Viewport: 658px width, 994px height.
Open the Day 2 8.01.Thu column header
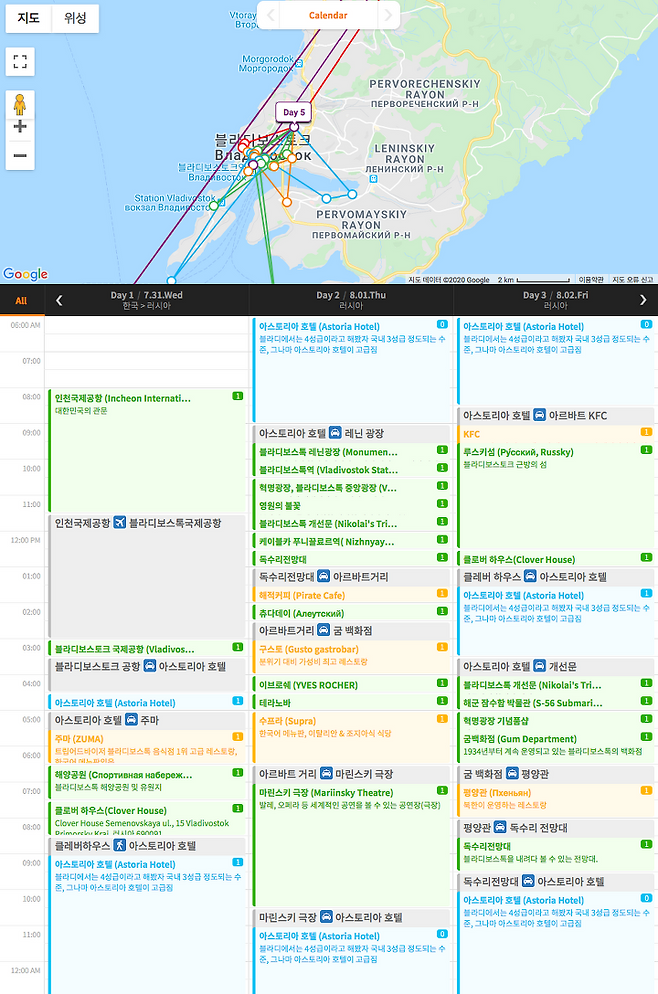pos(352,300)
